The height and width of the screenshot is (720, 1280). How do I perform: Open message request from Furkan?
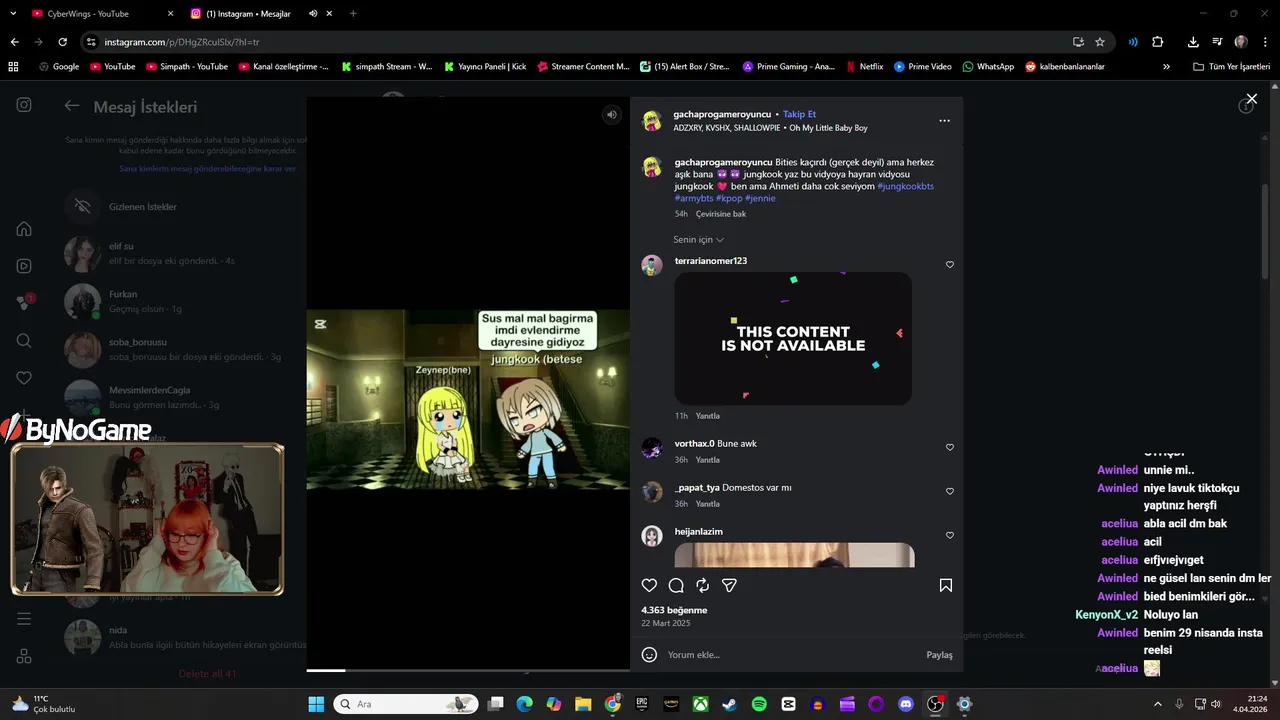click(185, 301)
